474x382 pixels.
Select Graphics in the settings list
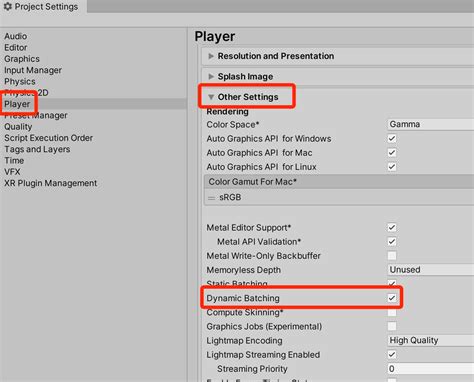pyautogui.click(x=22, y=59)
